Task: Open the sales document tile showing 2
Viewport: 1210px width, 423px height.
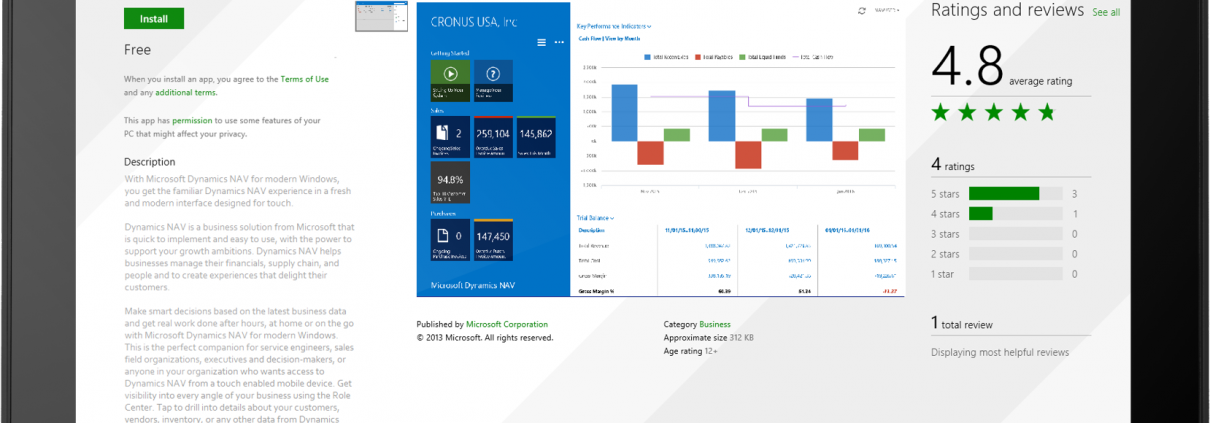Action: click(450, 137)
